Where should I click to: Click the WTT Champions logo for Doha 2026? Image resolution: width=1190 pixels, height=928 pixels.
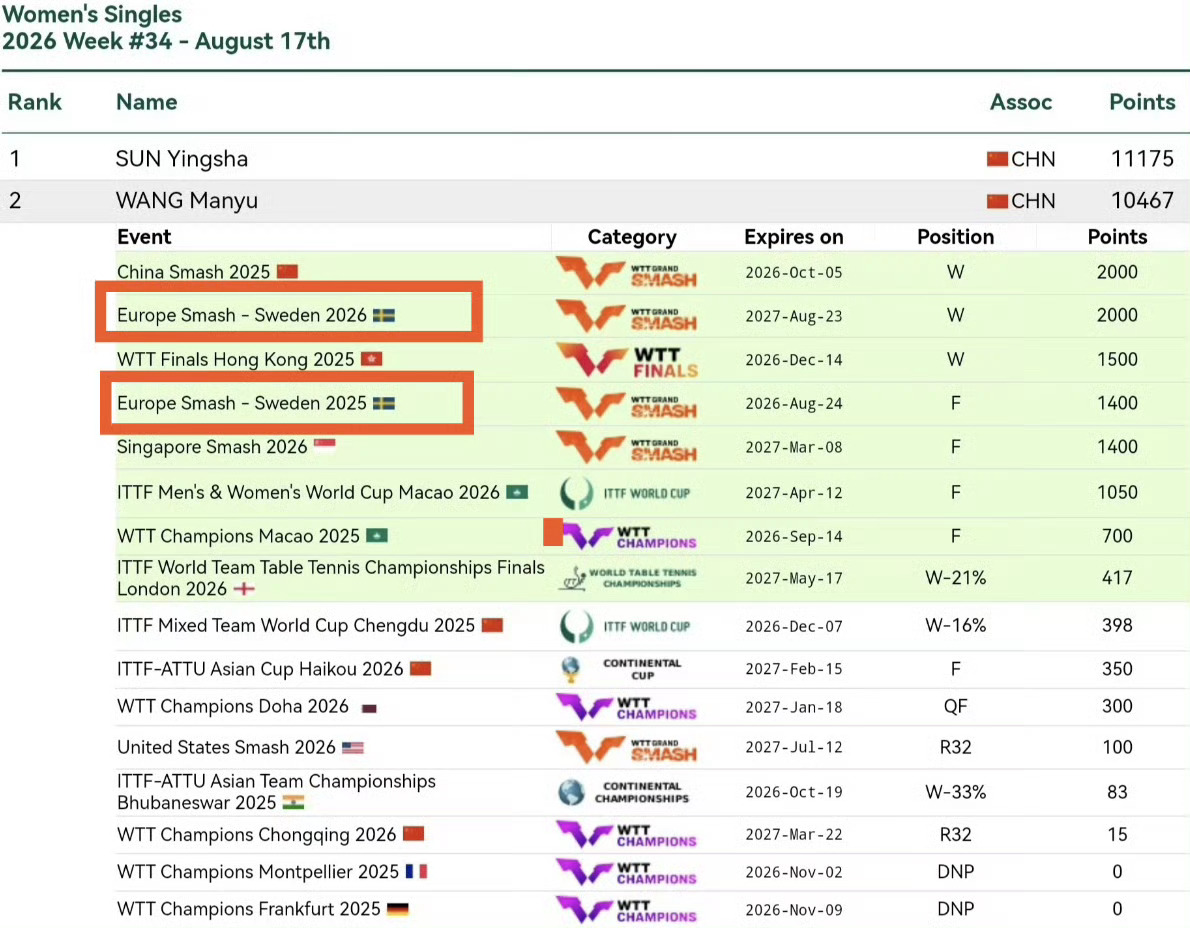(x=626, y=707)
